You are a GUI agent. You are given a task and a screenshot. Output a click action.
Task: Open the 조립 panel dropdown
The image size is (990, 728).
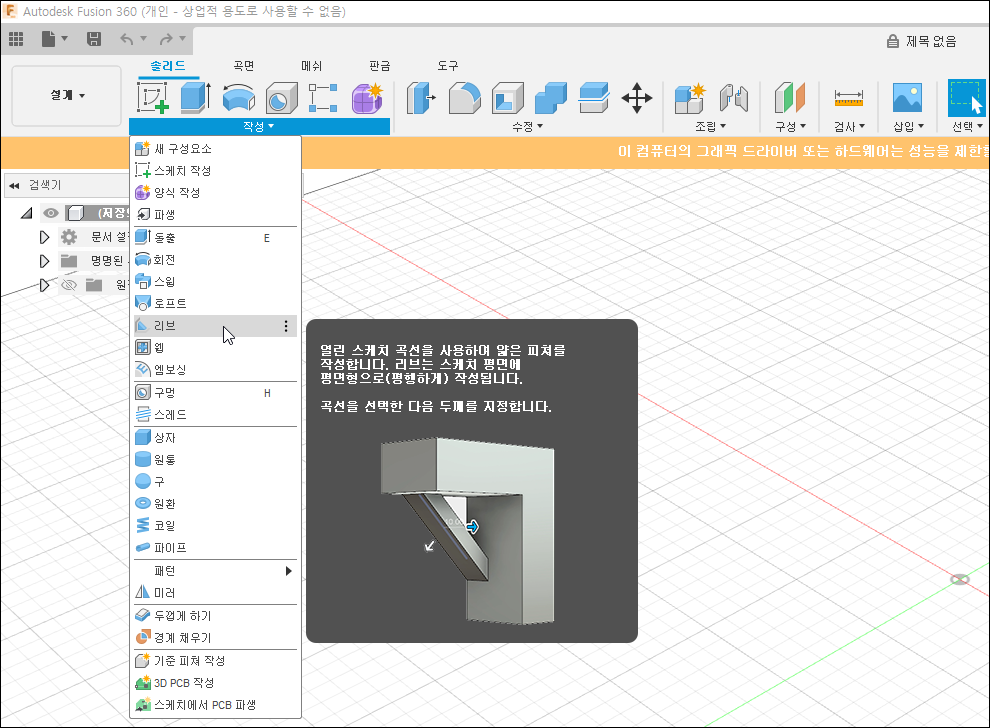710,127
